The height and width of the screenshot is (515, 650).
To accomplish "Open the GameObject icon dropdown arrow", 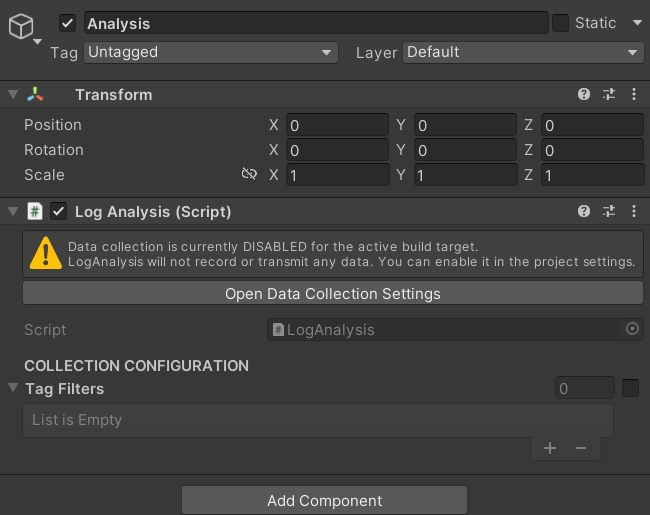I will point(37,41).
